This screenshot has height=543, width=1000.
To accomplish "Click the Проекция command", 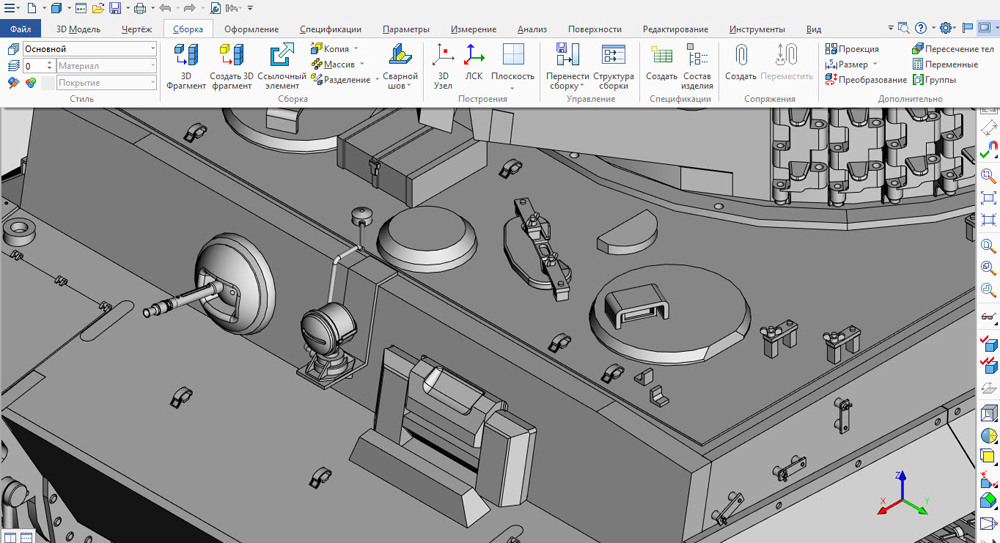I will point(851,48).
